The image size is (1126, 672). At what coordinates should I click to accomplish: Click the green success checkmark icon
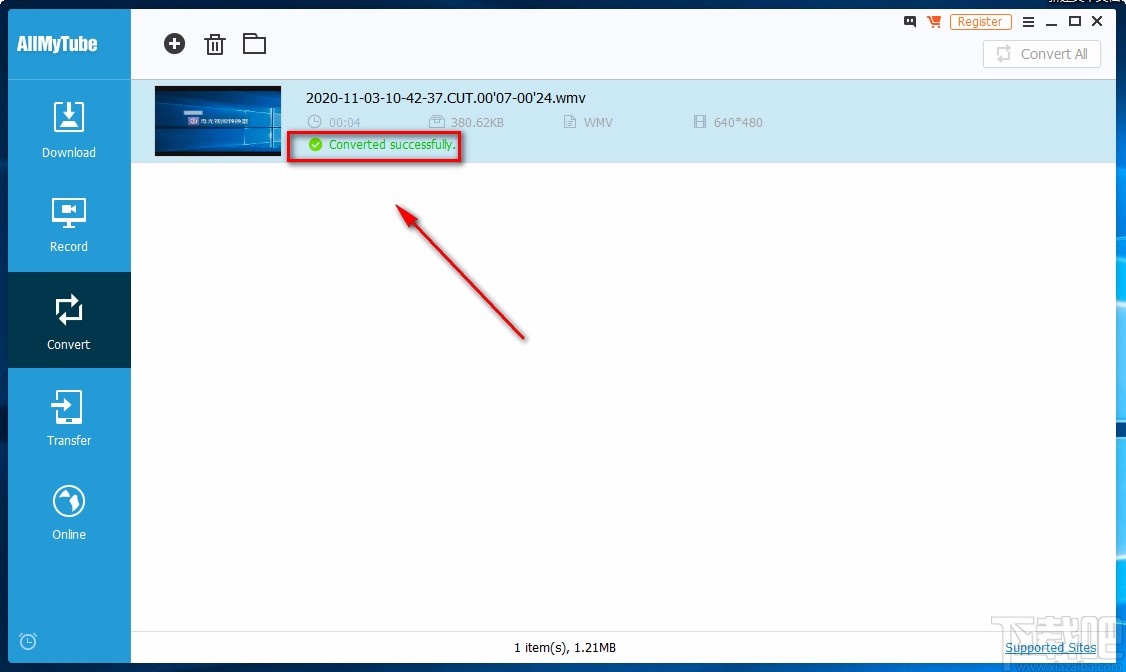click(315, 145)
